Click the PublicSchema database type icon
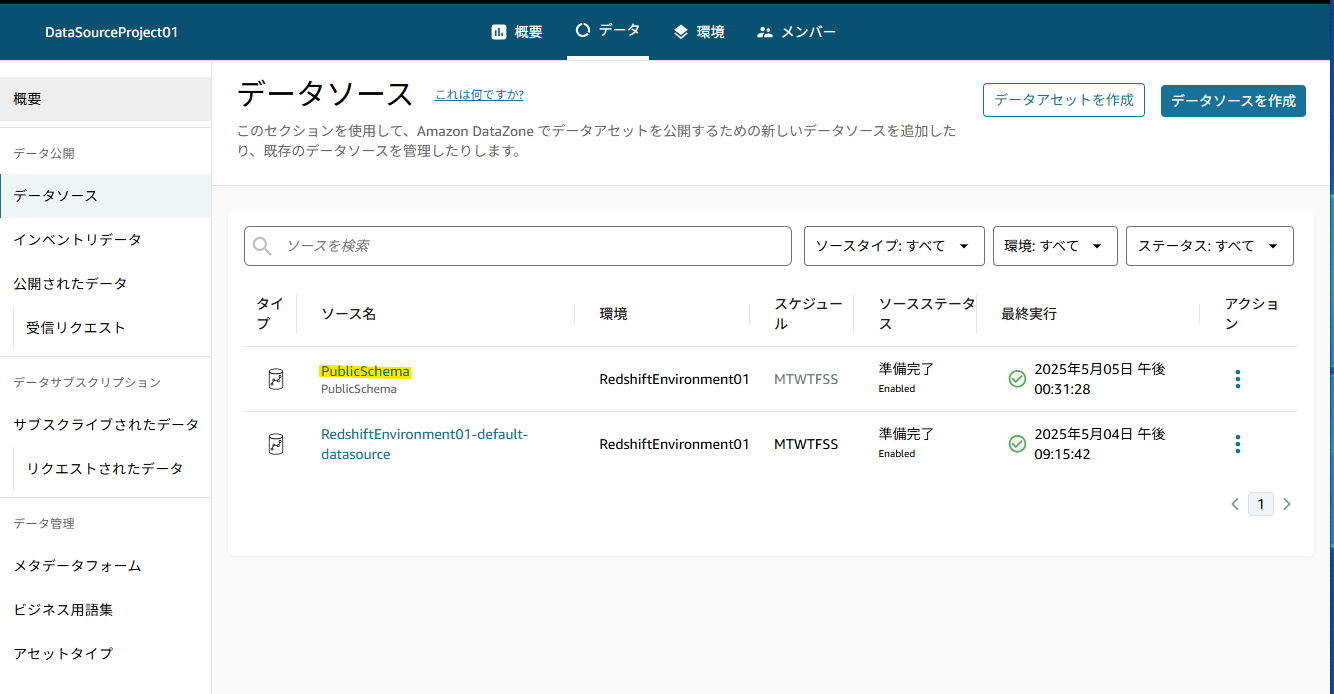 276,379
